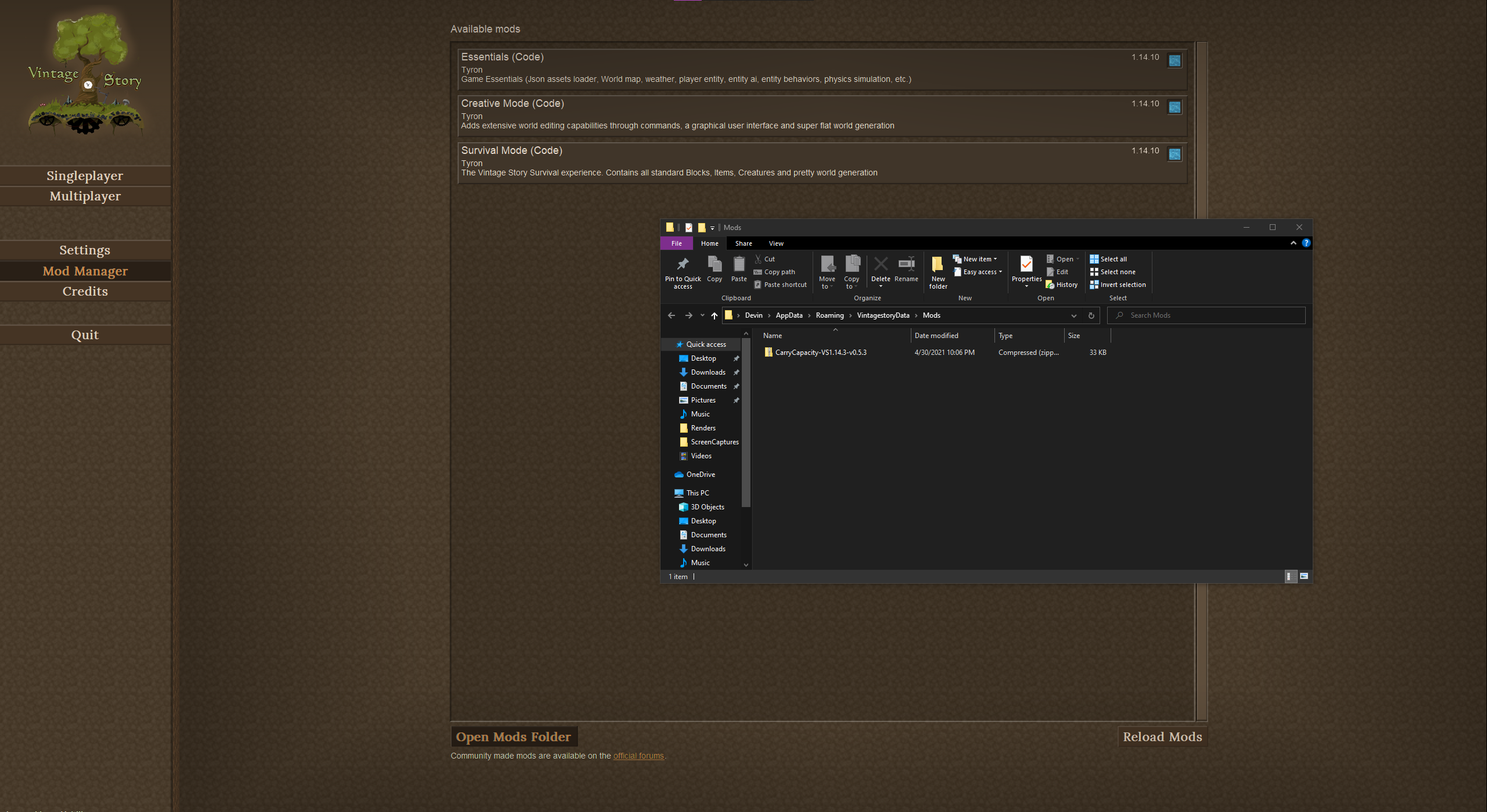Open Properties icon in ribbon
The width and height of the screenshot is (1487, 812).
pyautogui.click(x=1026, y=265)
